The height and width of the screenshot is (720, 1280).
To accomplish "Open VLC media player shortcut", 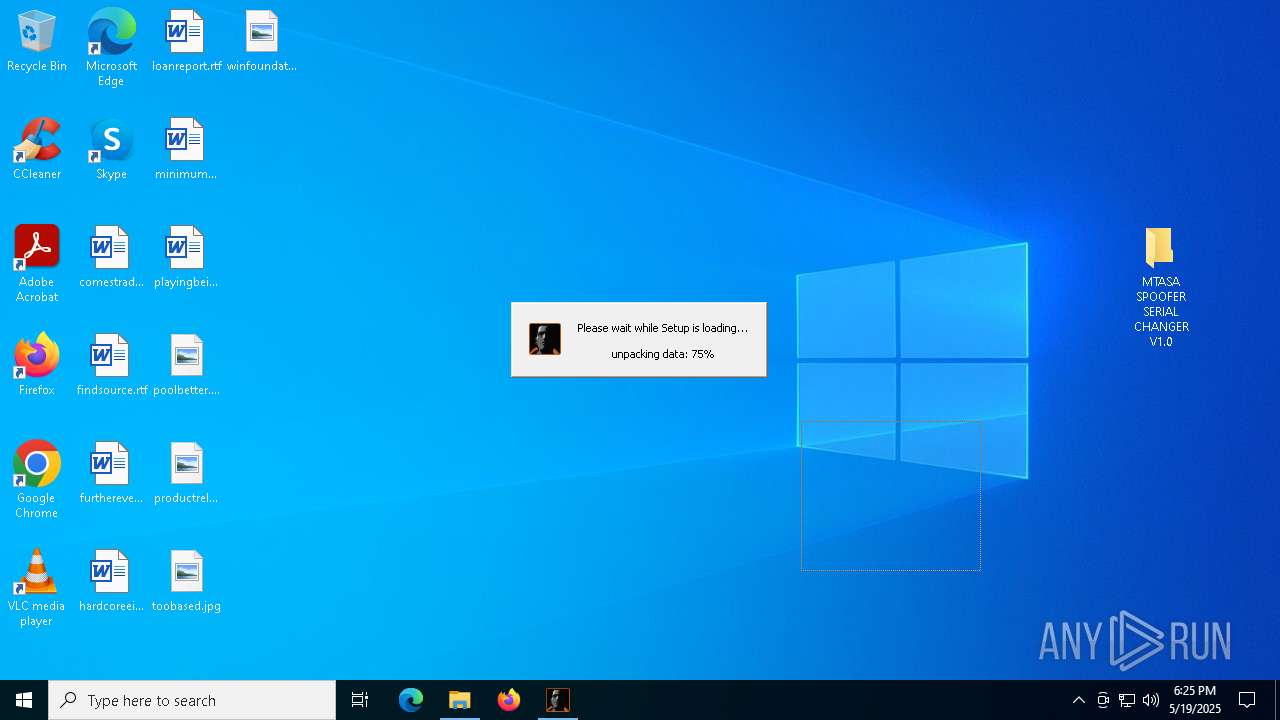I will [x=37, y=588].
